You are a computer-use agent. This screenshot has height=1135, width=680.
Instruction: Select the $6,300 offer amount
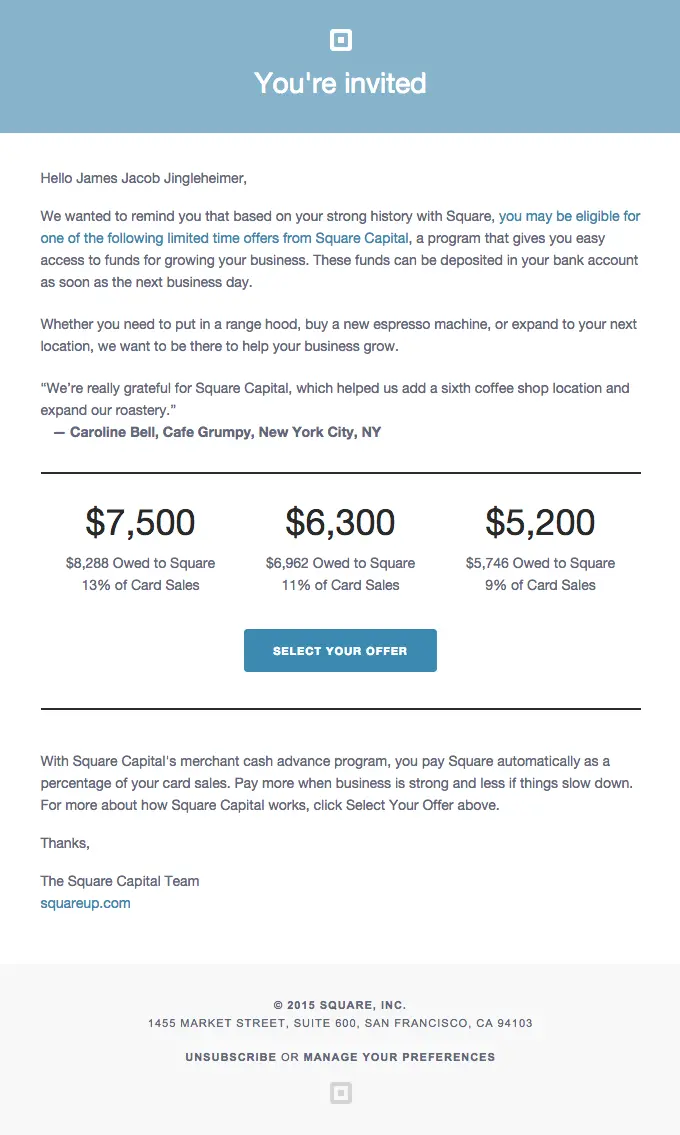tap(340, 521)
